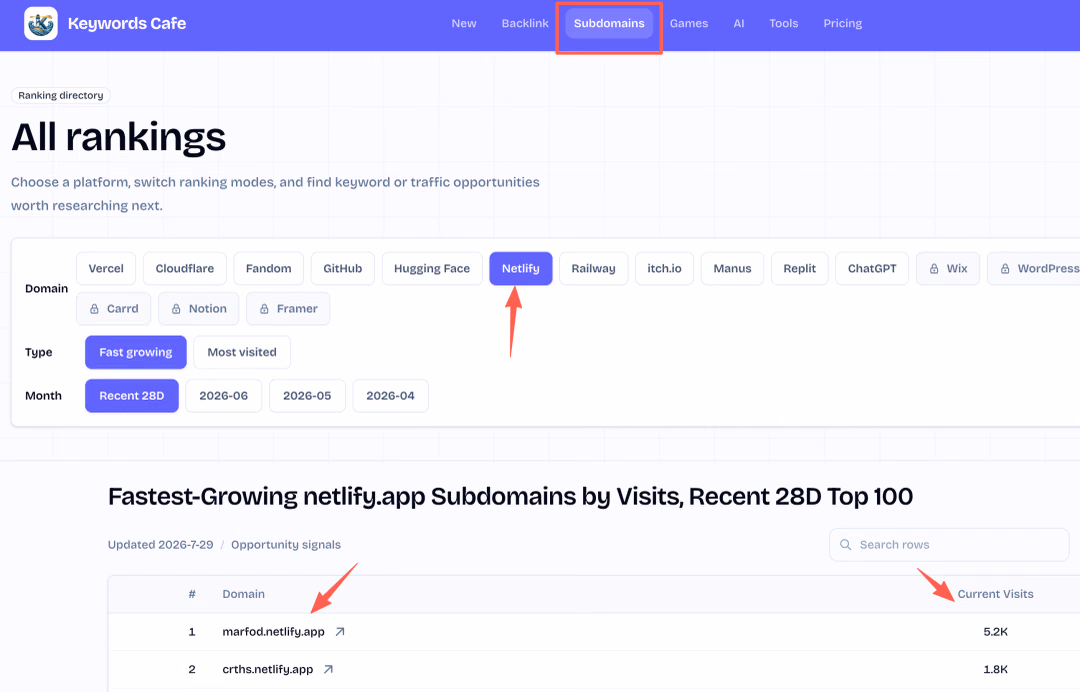Screen dimensions: 1080x692
Task: View the Pricing page
Action: 842,23
